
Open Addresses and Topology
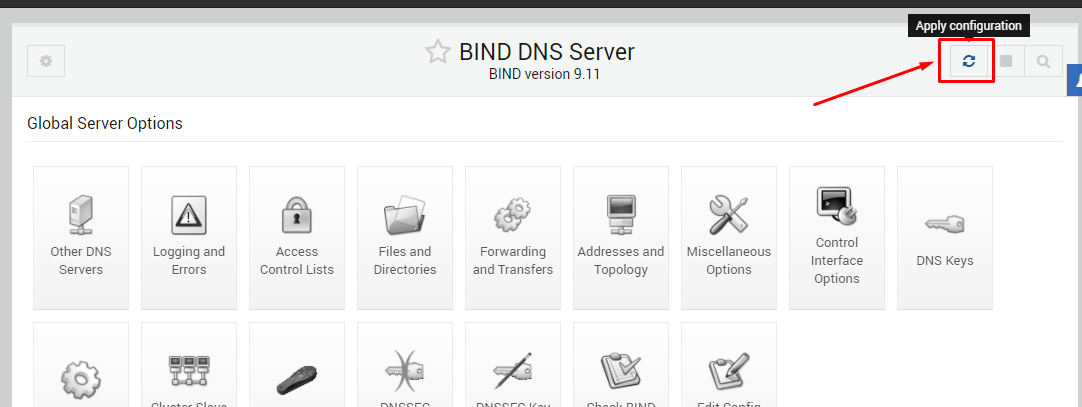click(x=621, y=237)
